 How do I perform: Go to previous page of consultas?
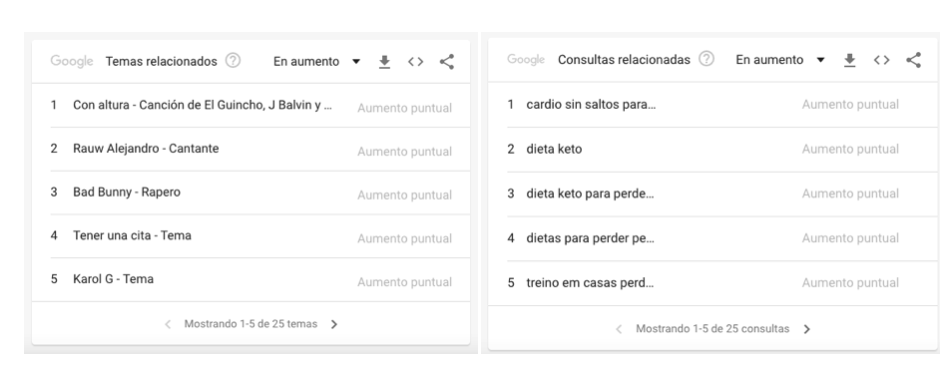tap(619, 329)
